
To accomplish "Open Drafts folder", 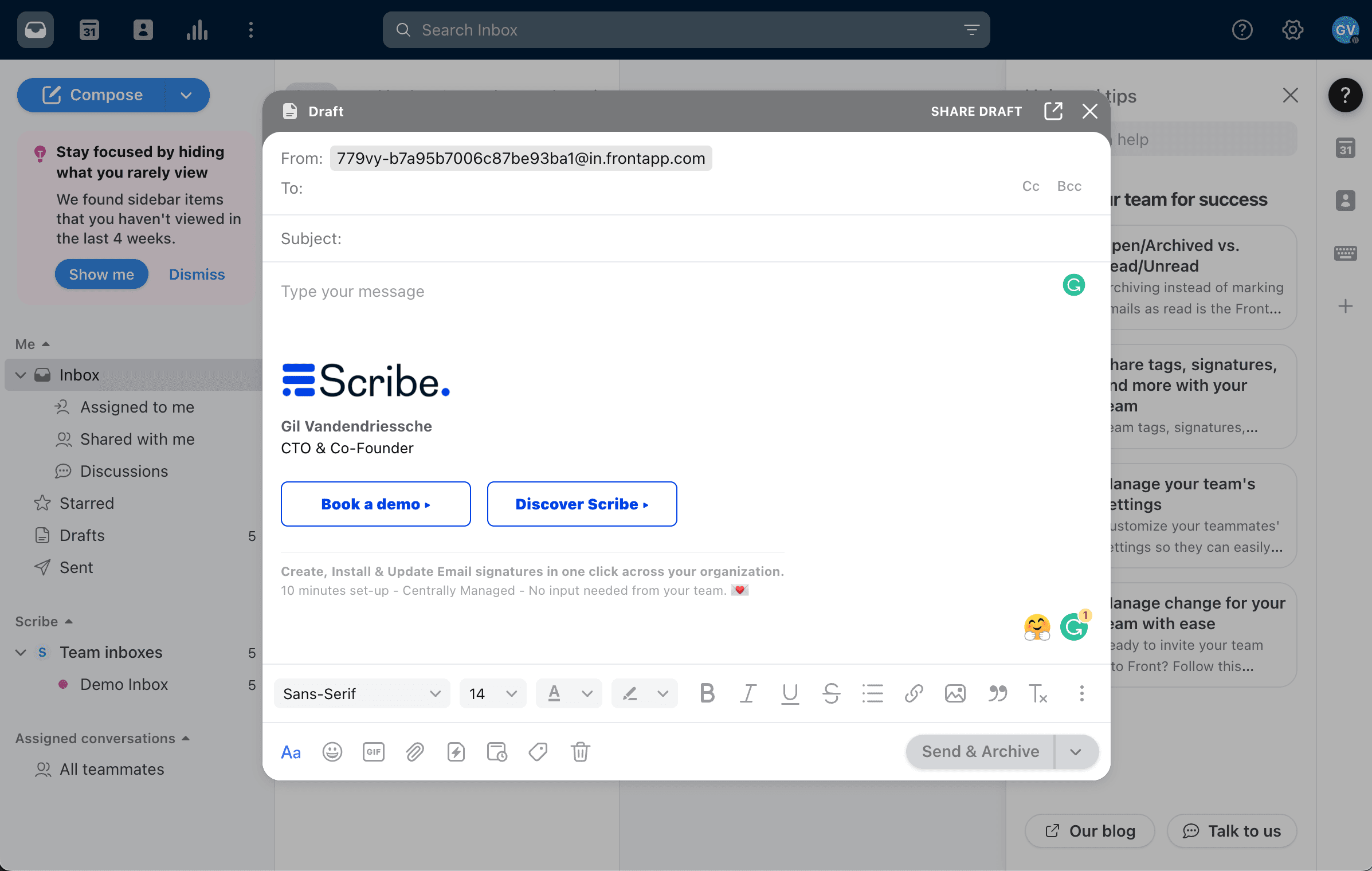I will point(83,536).
